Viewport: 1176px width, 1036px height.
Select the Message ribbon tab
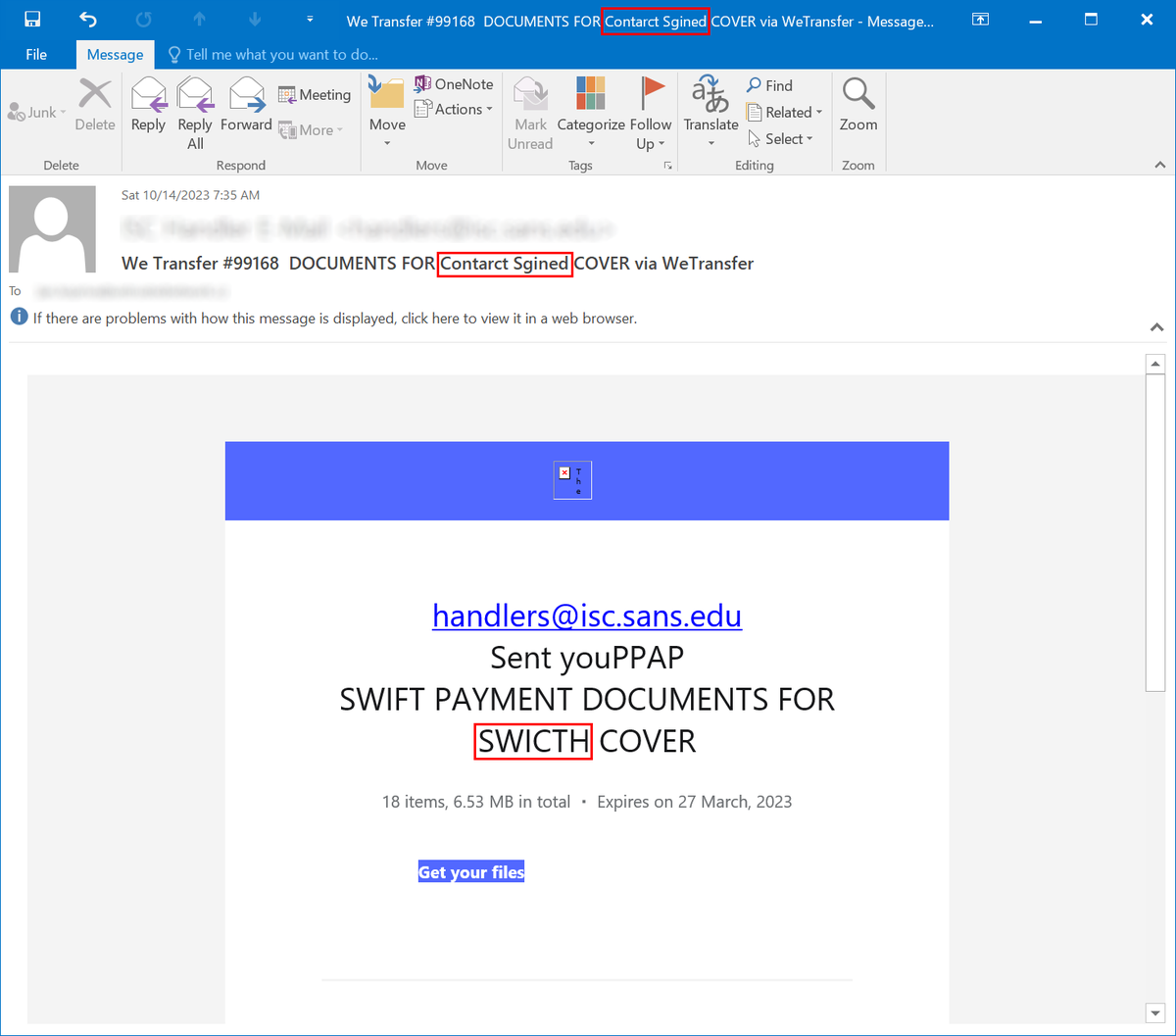coord(115,55)
